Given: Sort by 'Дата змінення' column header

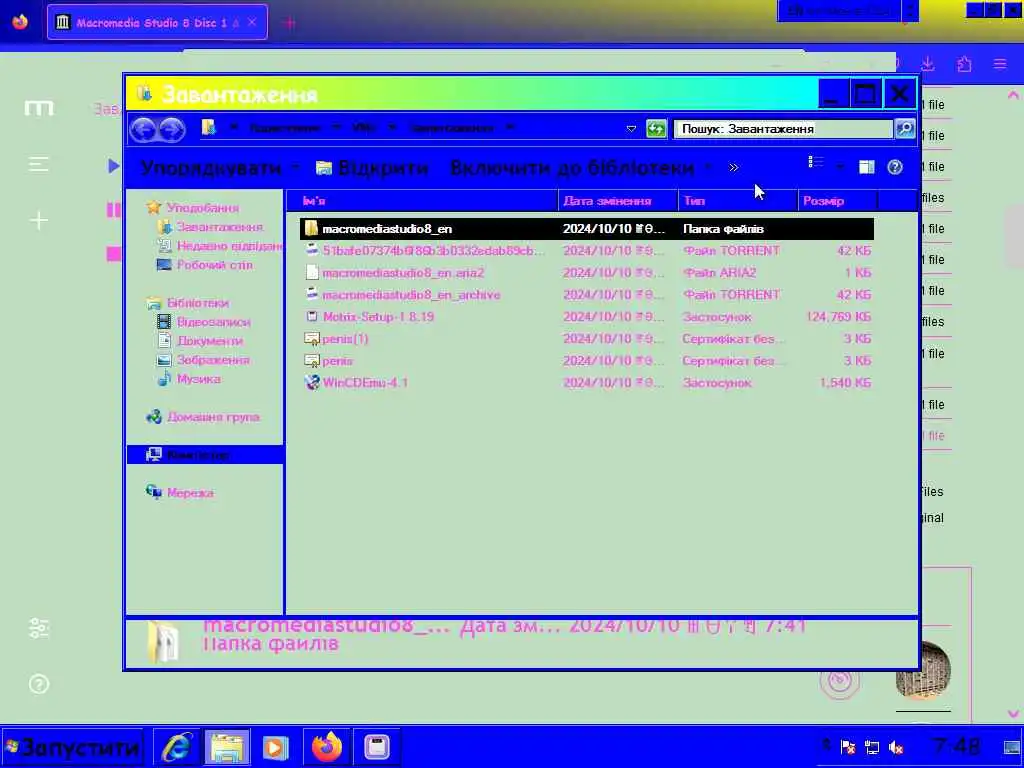Looking at the screenshot, I should tap(618, 200).
